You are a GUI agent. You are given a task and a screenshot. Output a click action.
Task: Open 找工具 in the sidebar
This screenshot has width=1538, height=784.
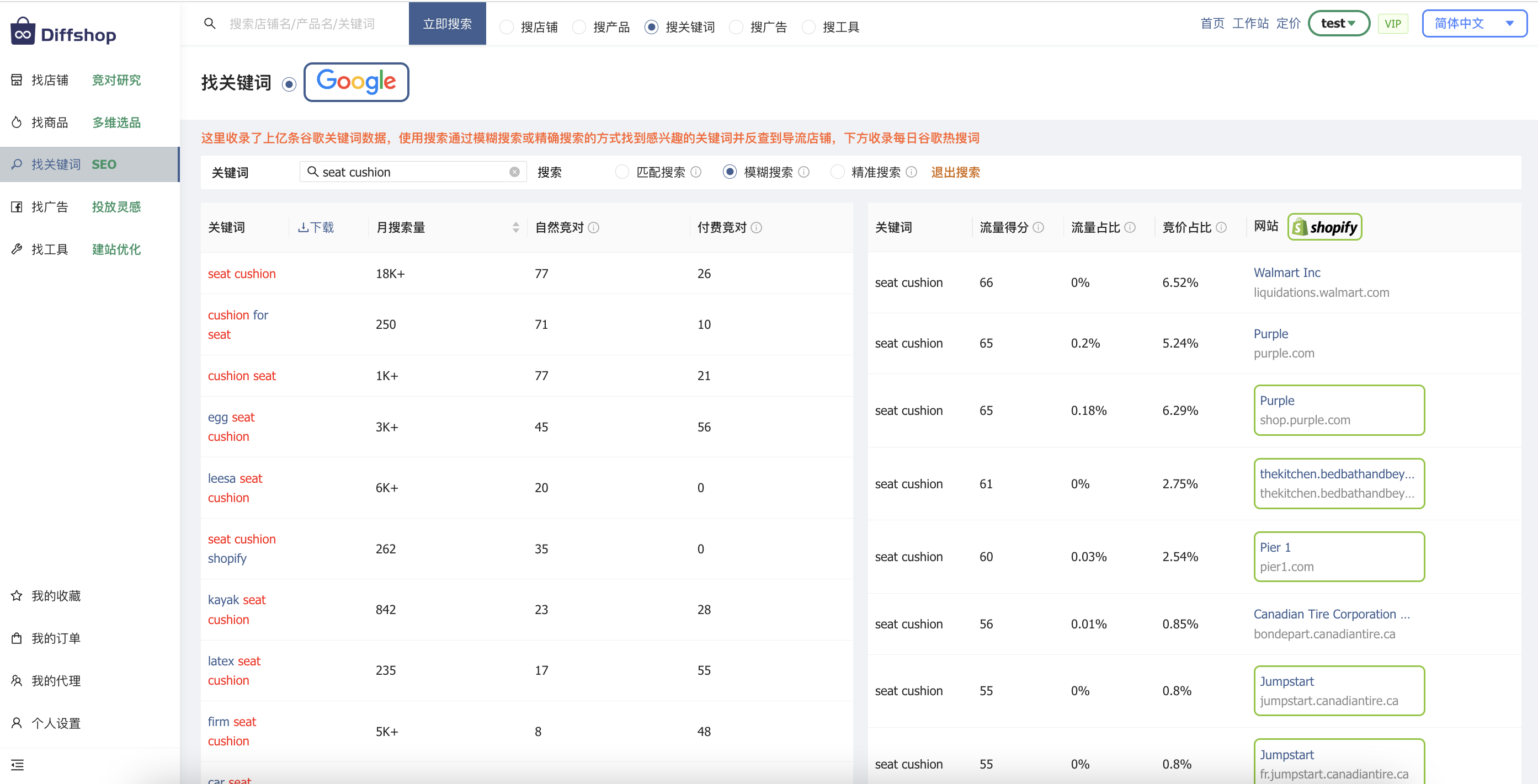(x=89, y=249)
